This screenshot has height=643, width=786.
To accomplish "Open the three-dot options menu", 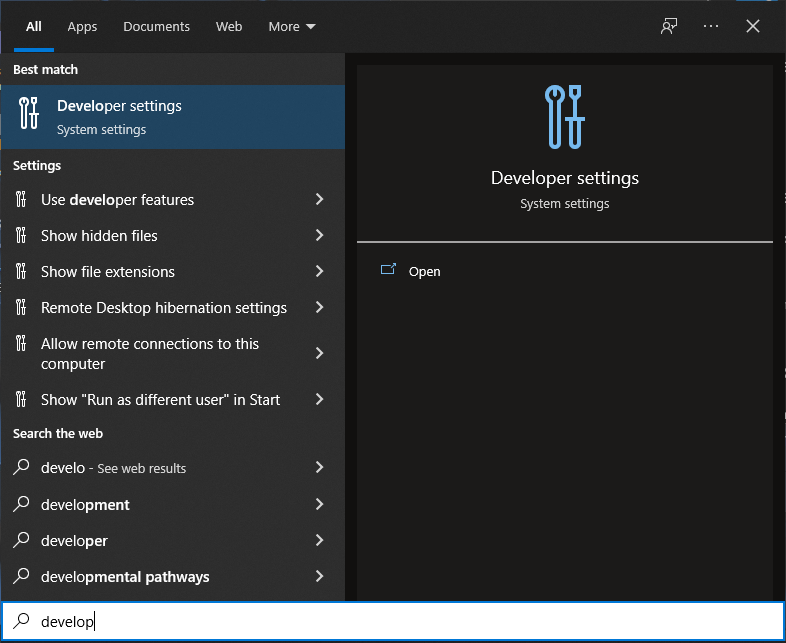I will [711, 26].
